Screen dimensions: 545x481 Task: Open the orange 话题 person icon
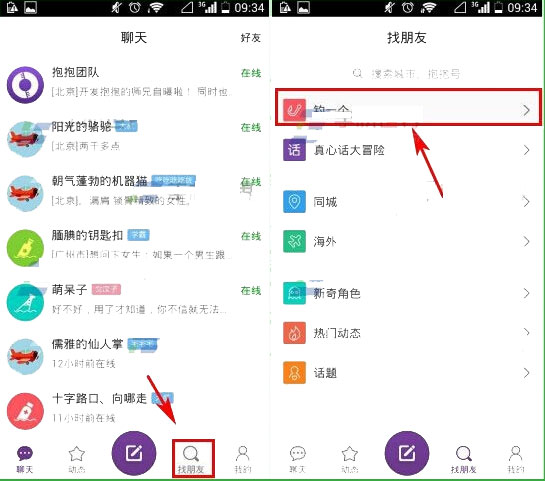click(294, 373)
